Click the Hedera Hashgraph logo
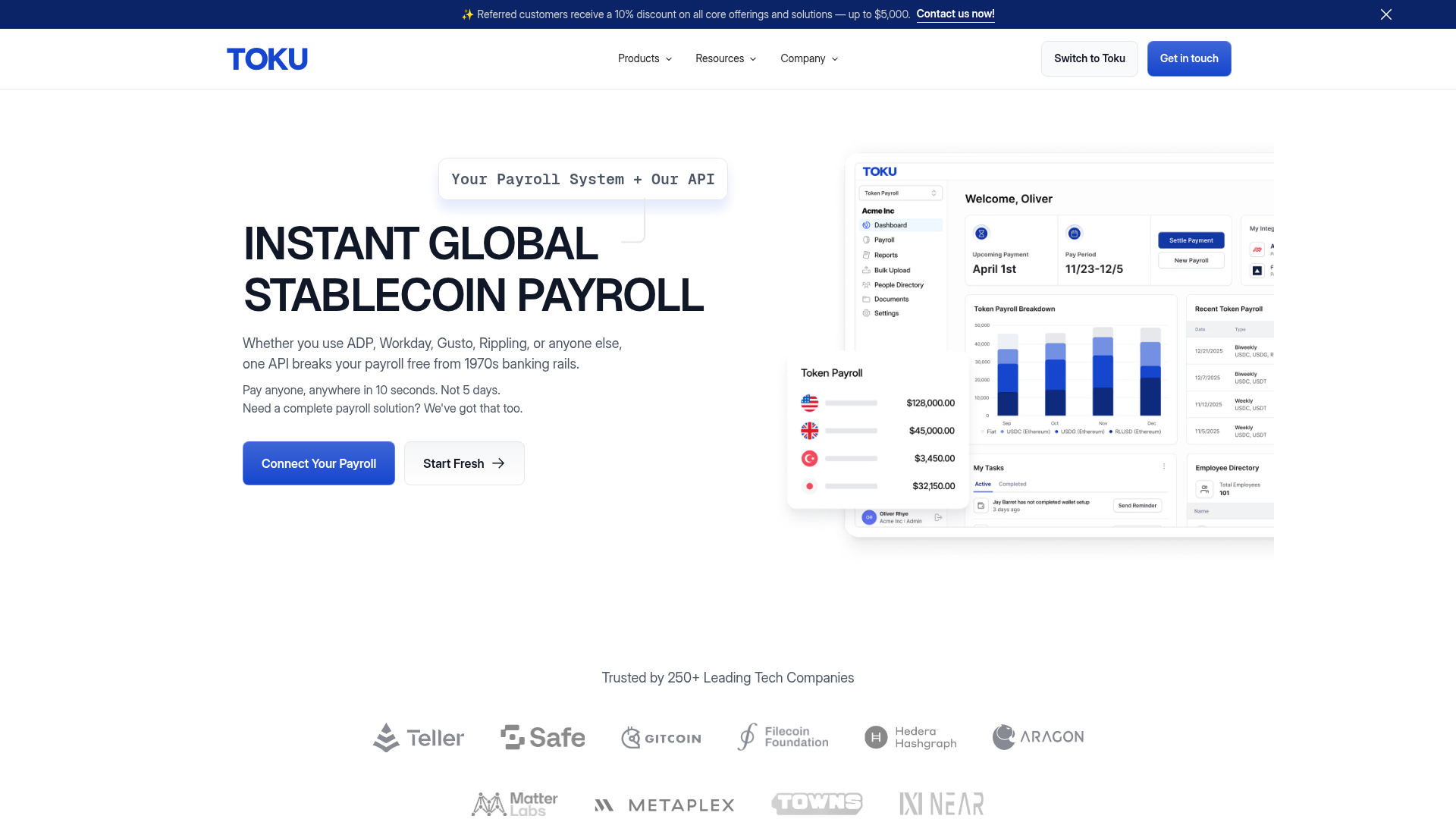This screenshot has height=819, width=1456. point(910,737)
